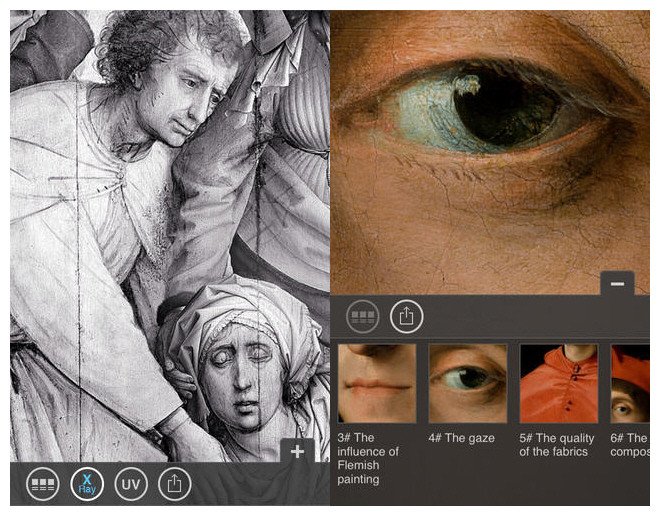Open the partially visible sixth detail thumbnail
660x516 pixels.
pyautogui.click(x=630, y=383)
